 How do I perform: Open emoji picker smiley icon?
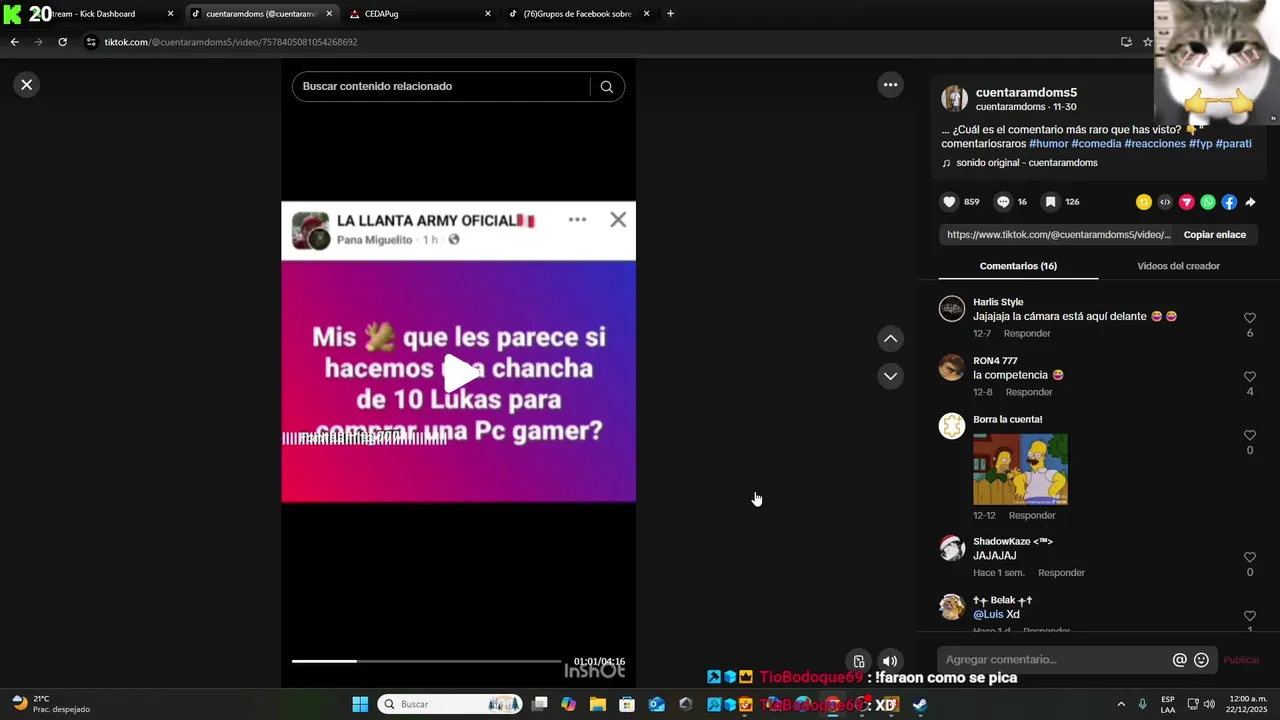click(x=1201, y=660)
